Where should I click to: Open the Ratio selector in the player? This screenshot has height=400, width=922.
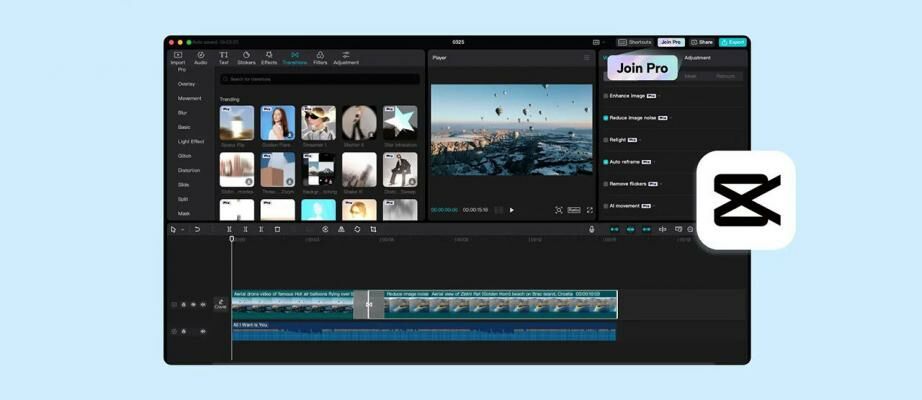(x=574, y=210)
